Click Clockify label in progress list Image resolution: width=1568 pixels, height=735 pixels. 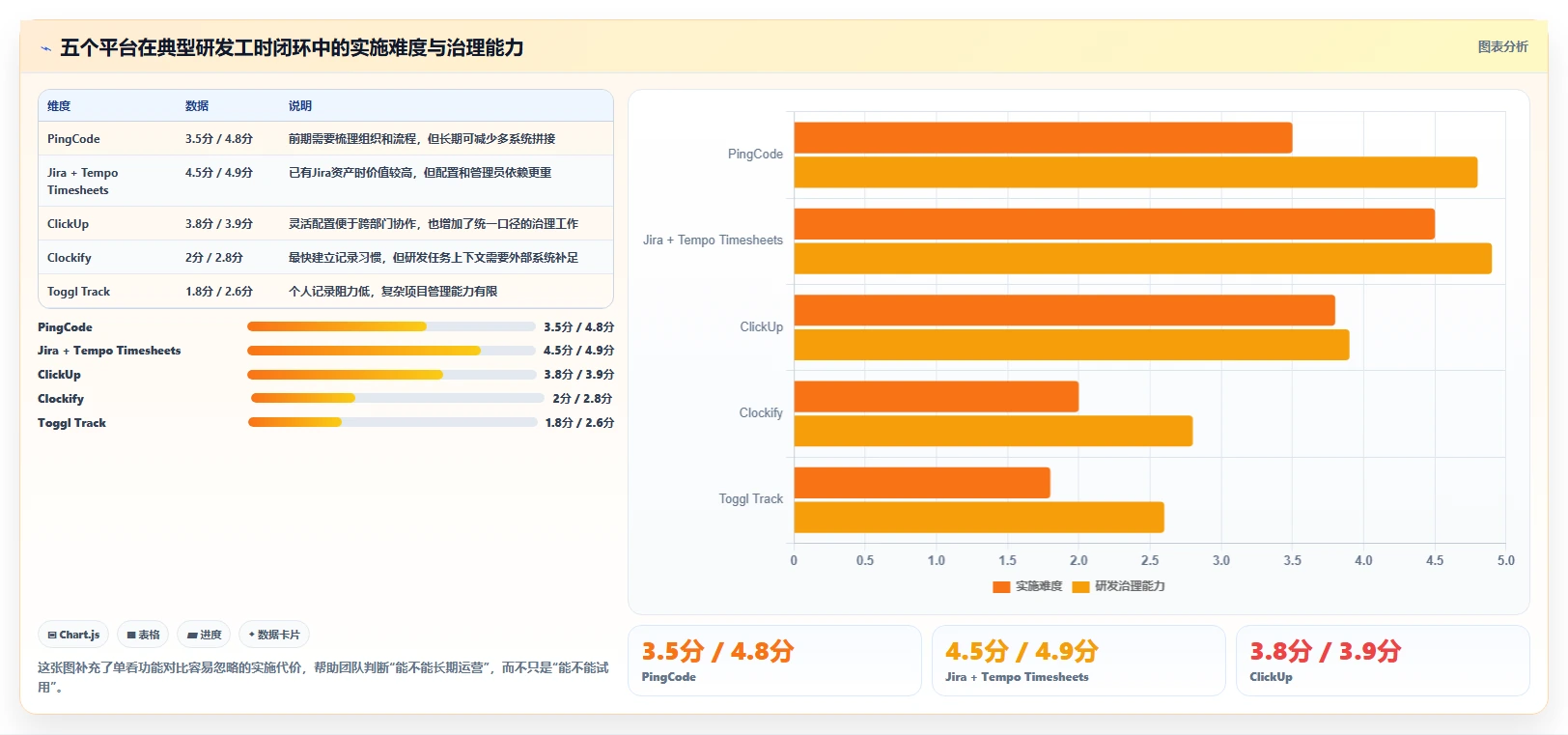pos(61,399)
